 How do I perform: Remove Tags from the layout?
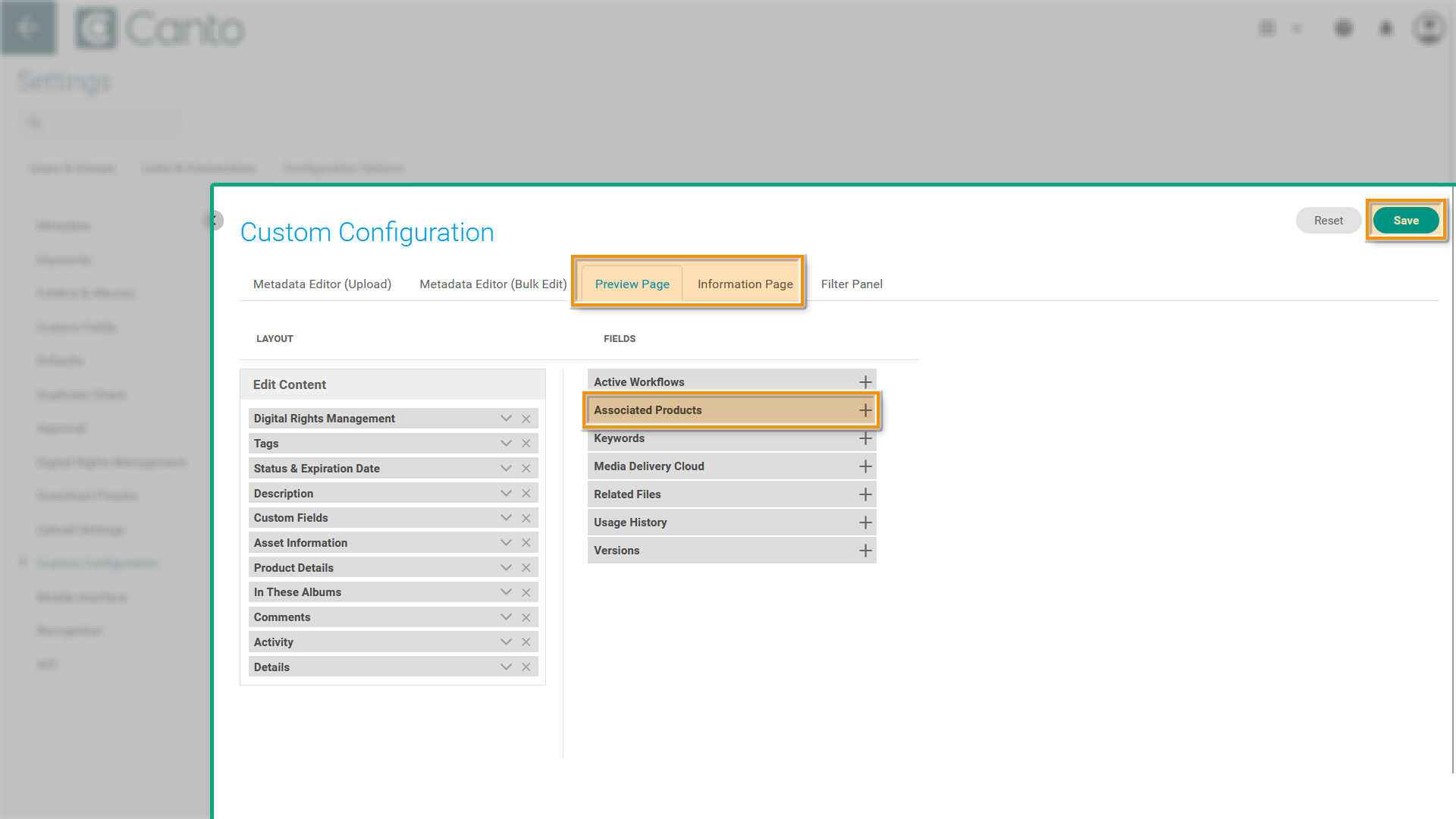click(x=526, y=444)
